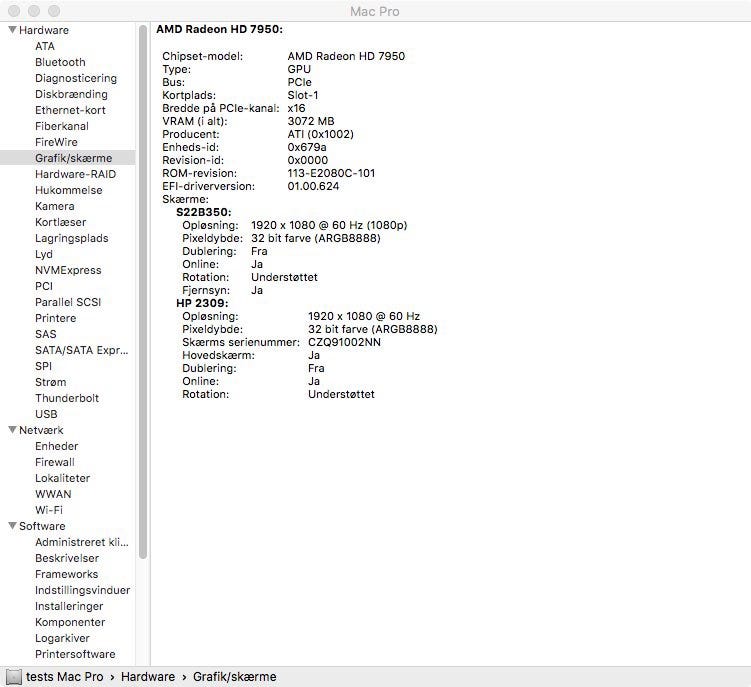Select Firewall in sidebar

coord(55,462)
